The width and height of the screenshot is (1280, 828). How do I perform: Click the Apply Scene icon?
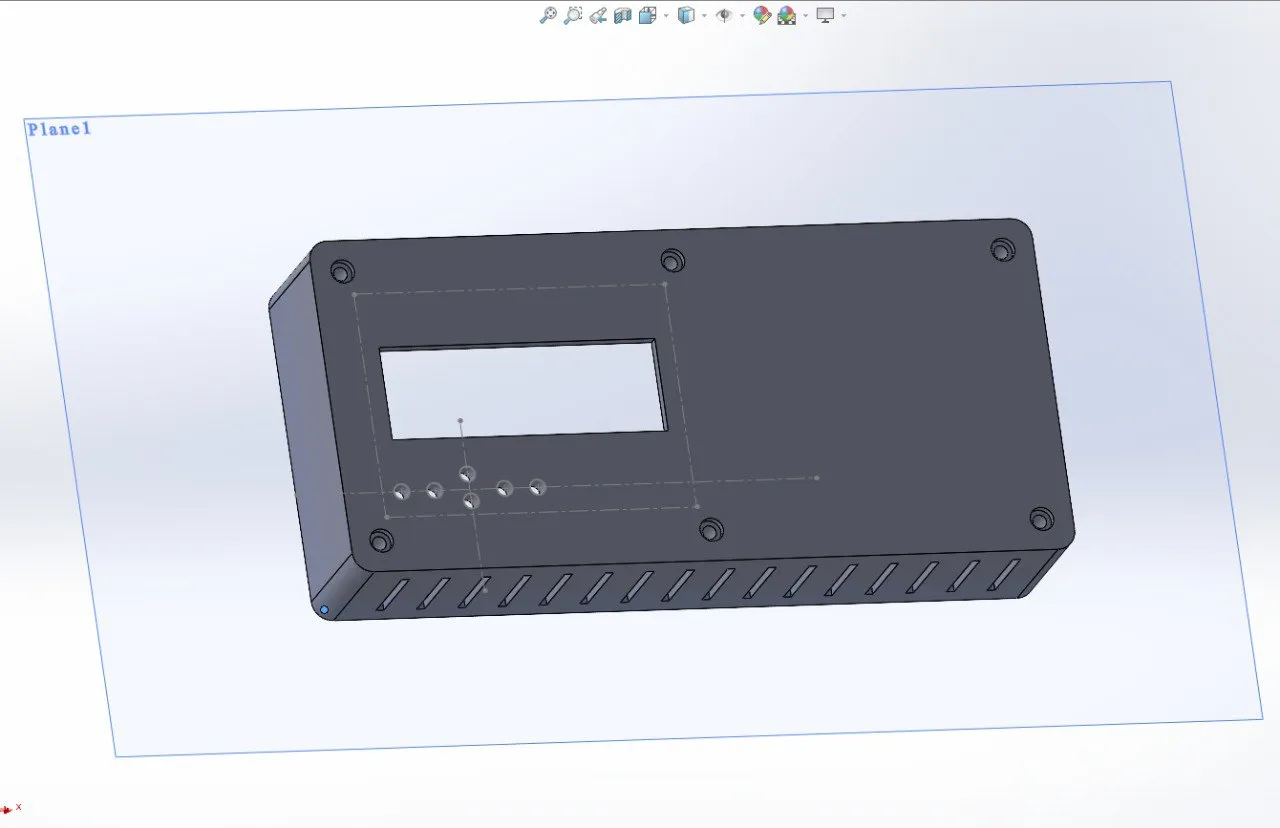coord(787,15)
